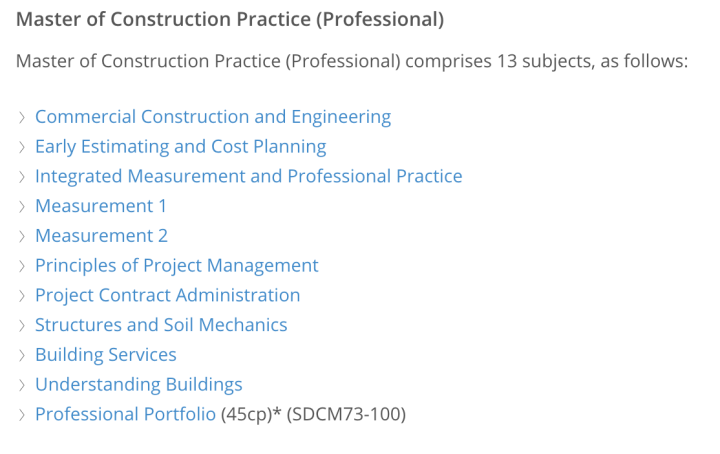The width and height of the screenshot is (720, 454).
Task: Open Structures and Soil Mechanics link
Action: tap(161, 325)
